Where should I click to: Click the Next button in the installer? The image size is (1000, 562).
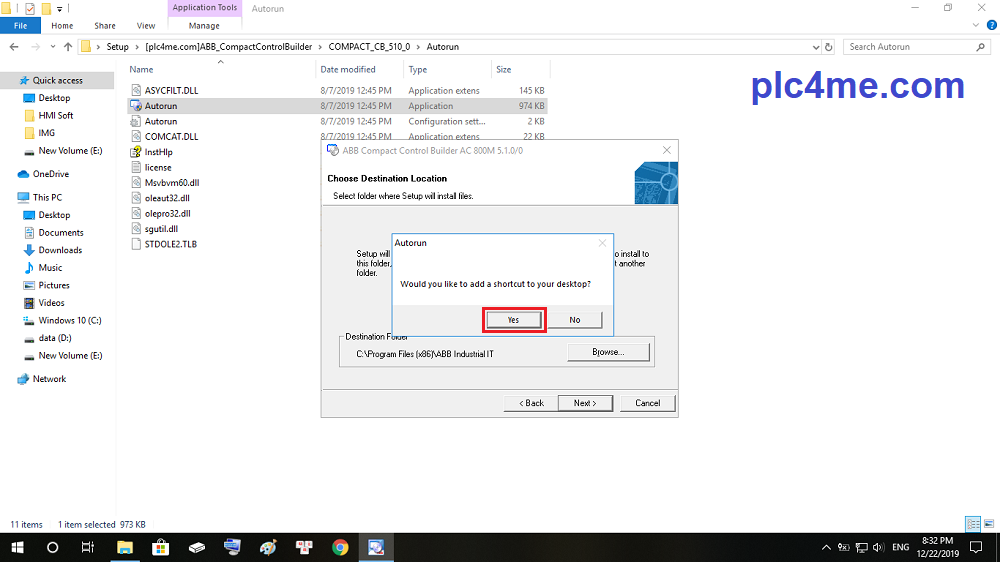[x=585, y=403]
